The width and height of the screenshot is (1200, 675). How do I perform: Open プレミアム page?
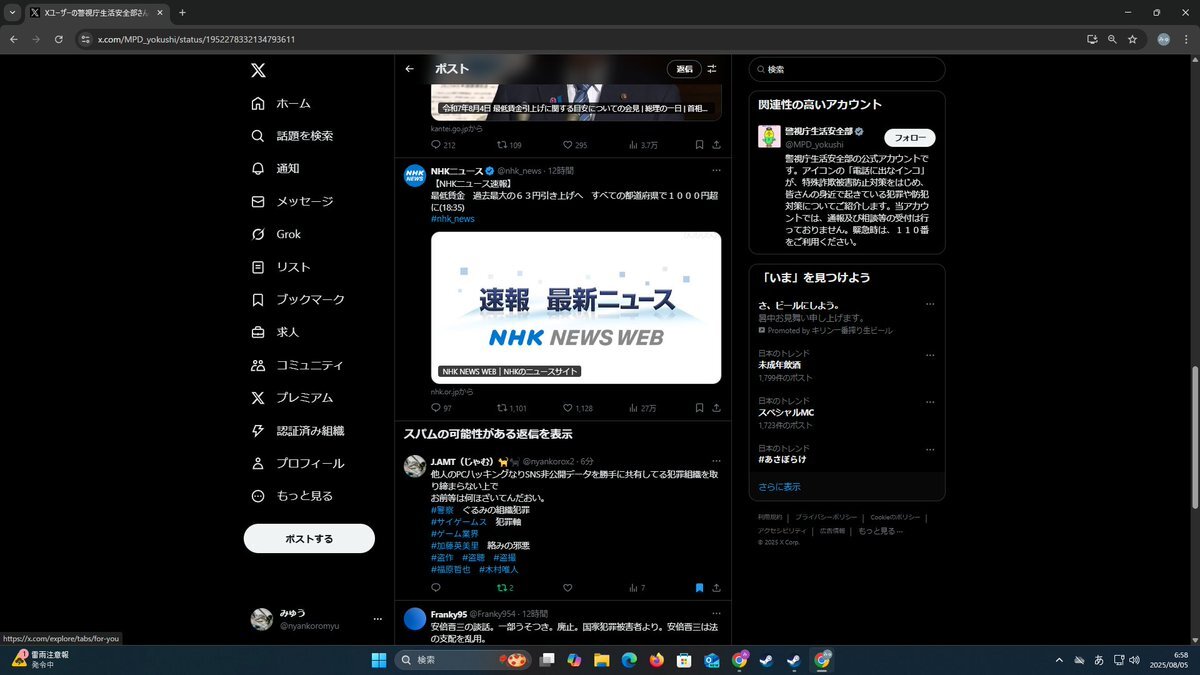coord(292,398)
